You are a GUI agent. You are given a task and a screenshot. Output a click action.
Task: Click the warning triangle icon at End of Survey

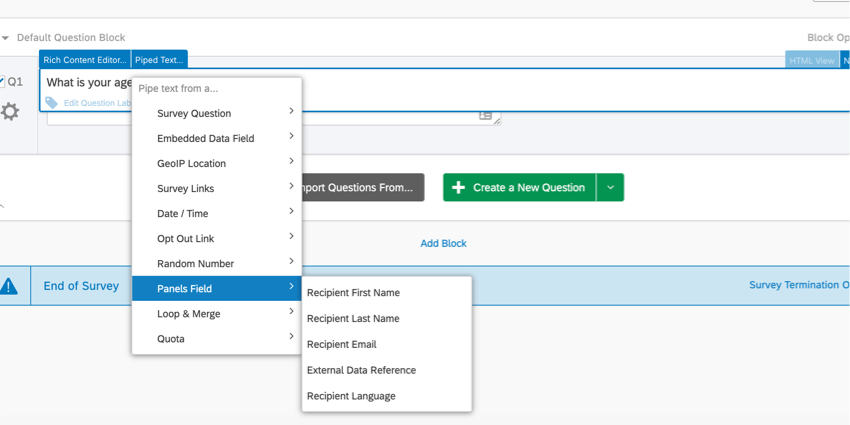(9, 286)
